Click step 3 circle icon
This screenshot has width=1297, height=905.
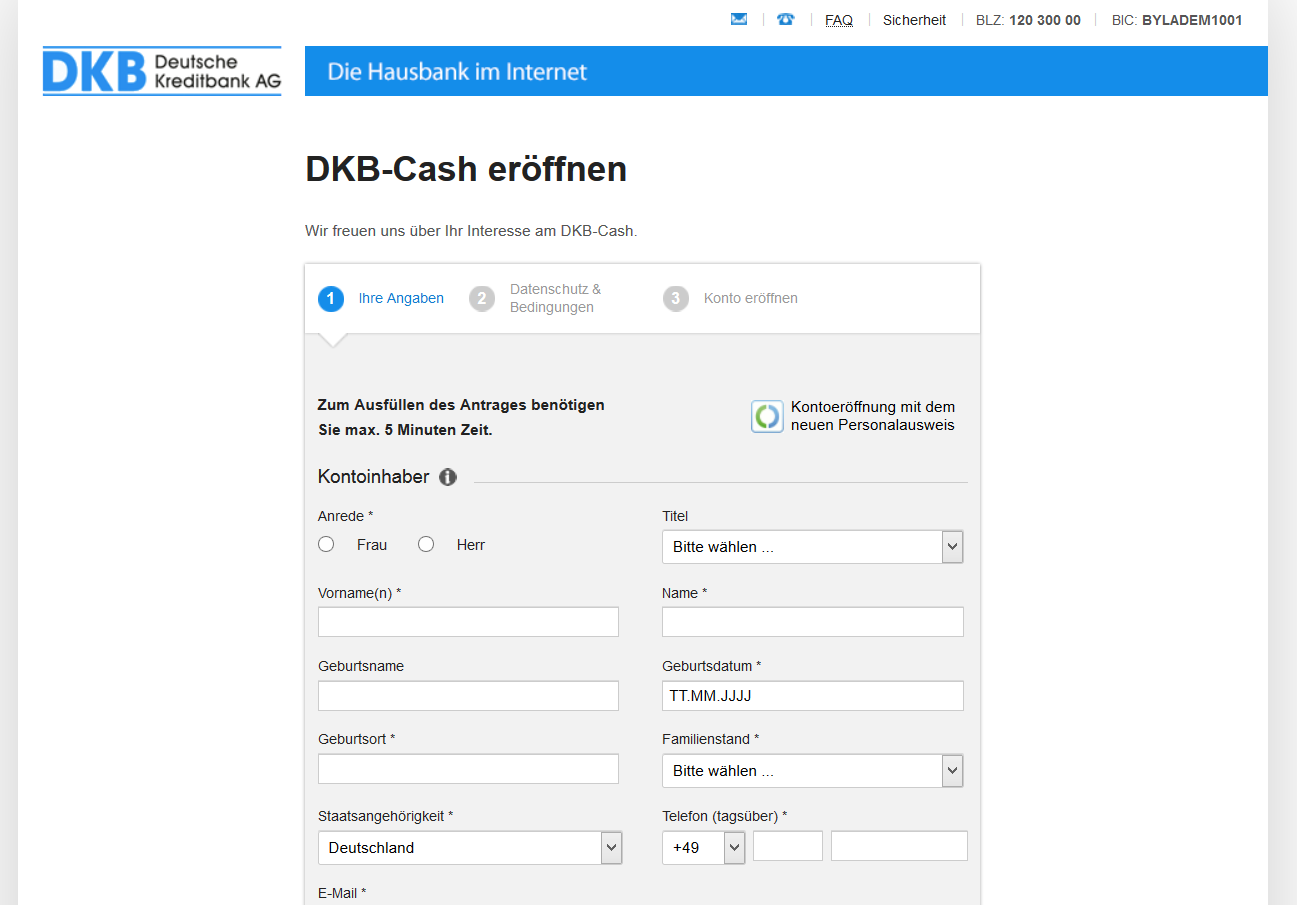[676, 298]
